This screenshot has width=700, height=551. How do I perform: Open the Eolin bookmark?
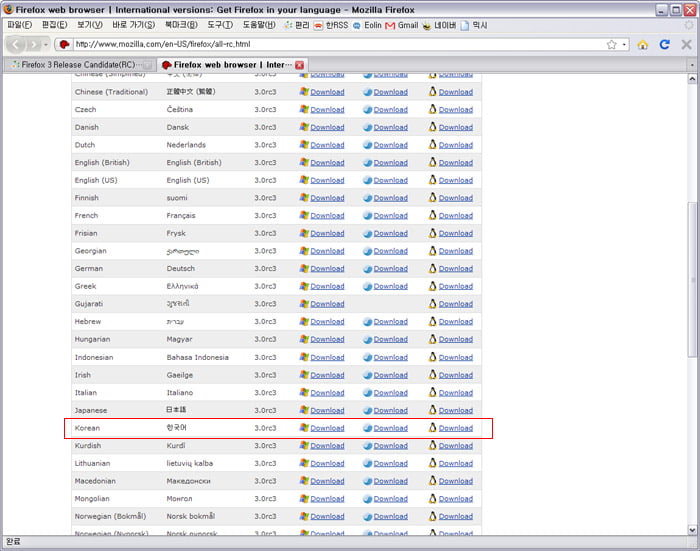pos(367,25)
